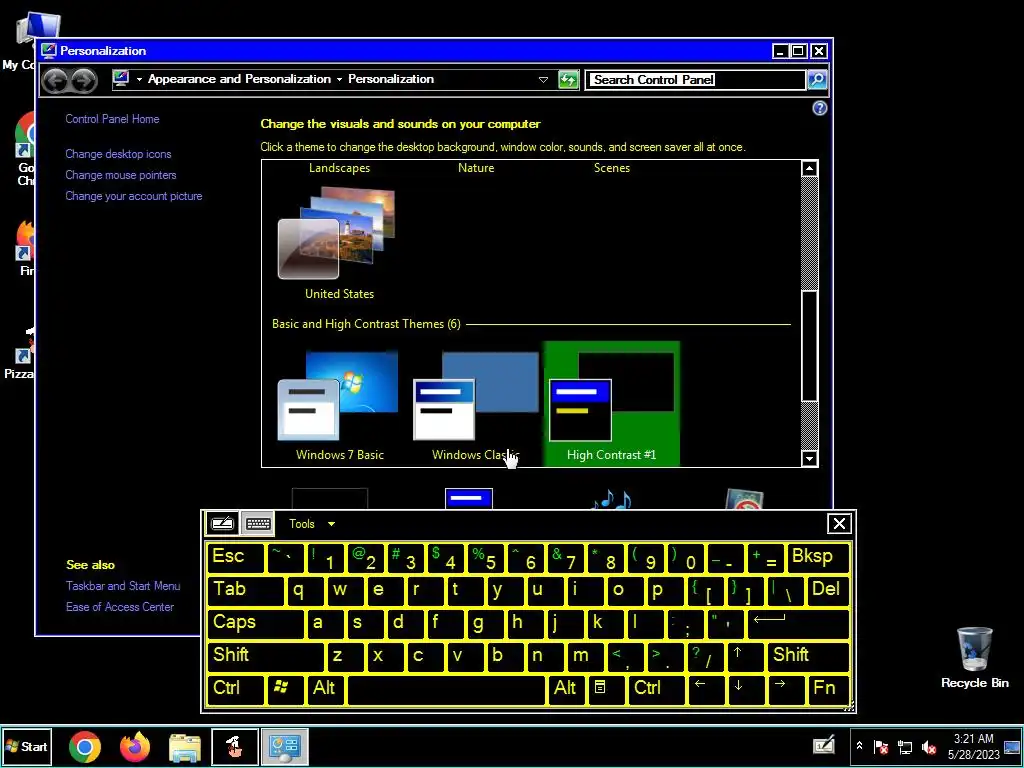The width and height of the screenshot is (1024, 768).
Task: Select the High Contrast #1 theme
Action: pyautogui.click(x=611, y=404)
